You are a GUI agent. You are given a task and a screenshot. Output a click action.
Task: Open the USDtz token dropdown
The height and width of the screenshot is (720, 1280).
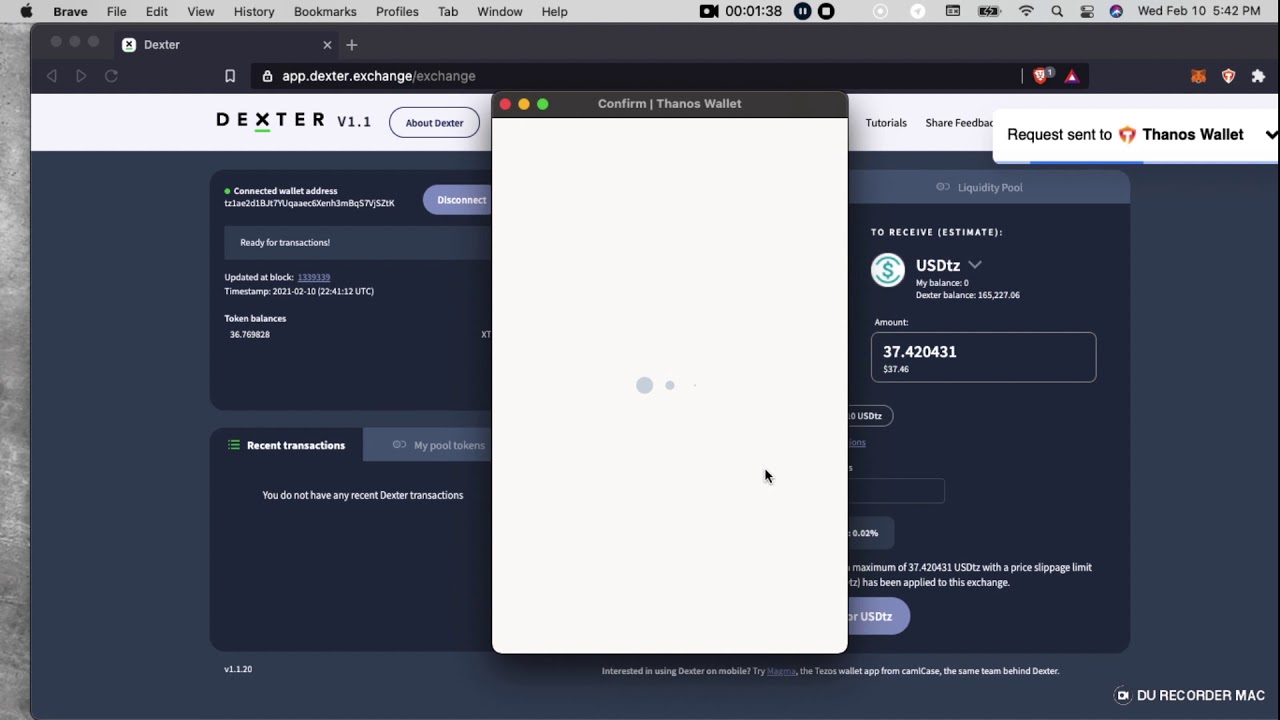click(975, 265)
